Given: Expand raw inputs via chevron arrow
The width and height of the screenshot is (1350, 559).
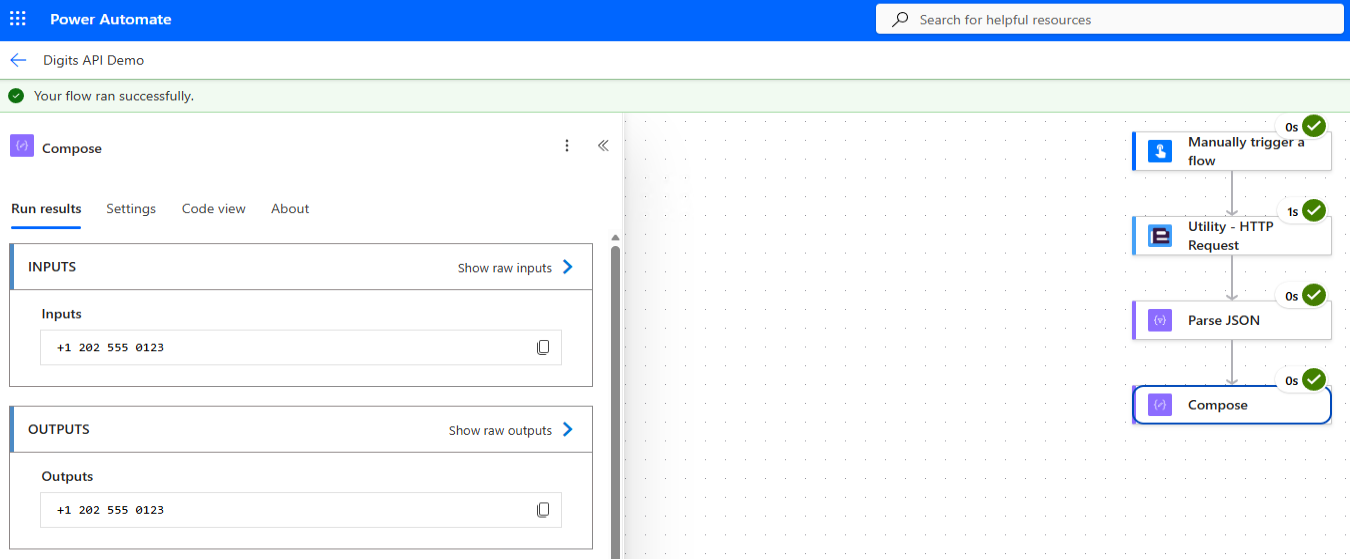Looking at the screenshot, I should tap(568, 267).
